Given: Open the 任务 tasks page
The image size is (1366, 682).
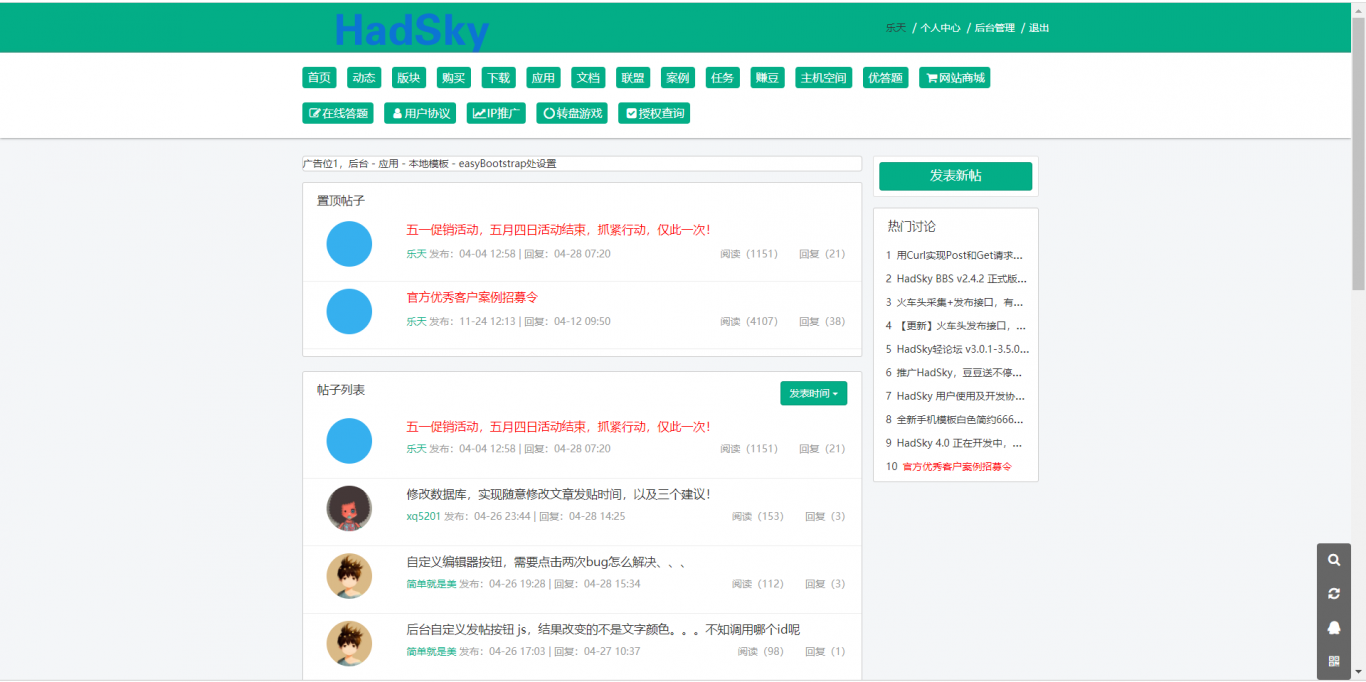Looking at the screenshot, I should tap(723, 78).
